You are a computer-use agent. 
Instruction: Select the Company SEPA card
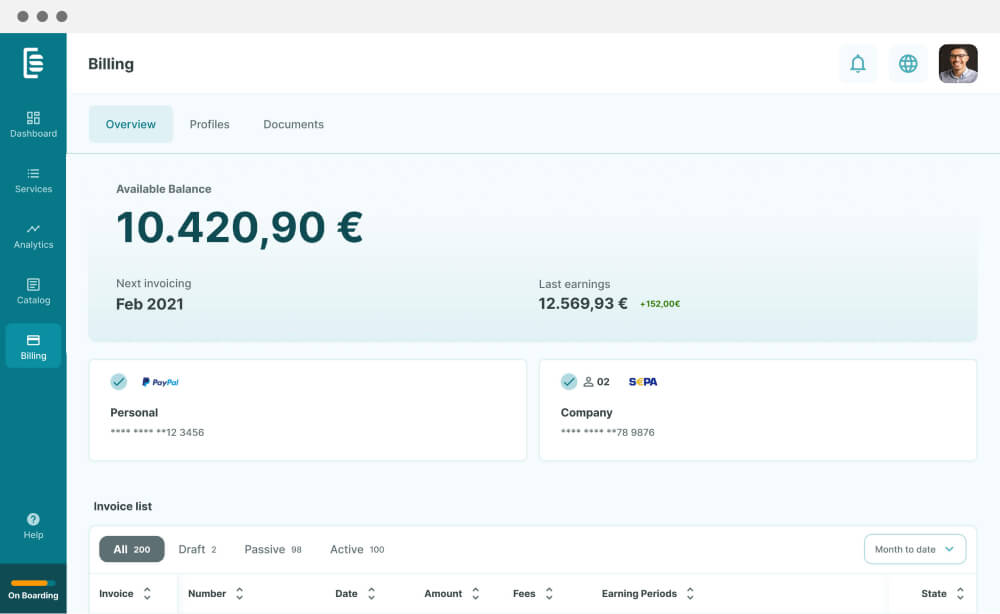coord(758,410)
